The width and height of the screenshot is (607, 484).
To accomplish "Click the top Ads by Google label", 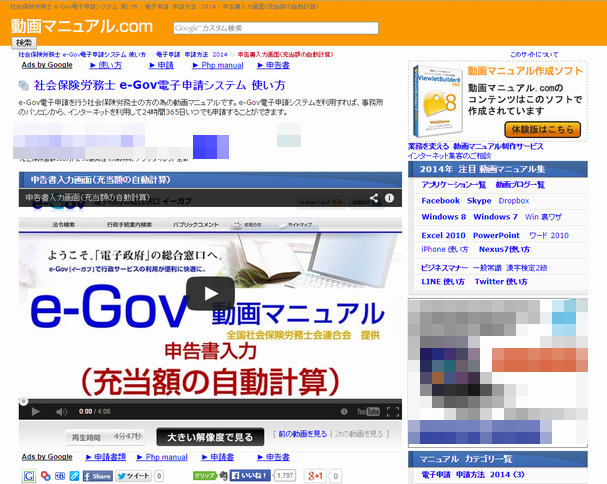I will pos(47,65).
